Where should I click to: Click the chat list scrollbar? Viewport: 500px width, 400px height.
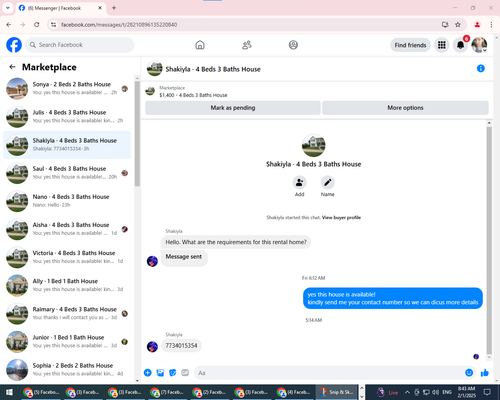pyautogui.click(x=137, y=133)
